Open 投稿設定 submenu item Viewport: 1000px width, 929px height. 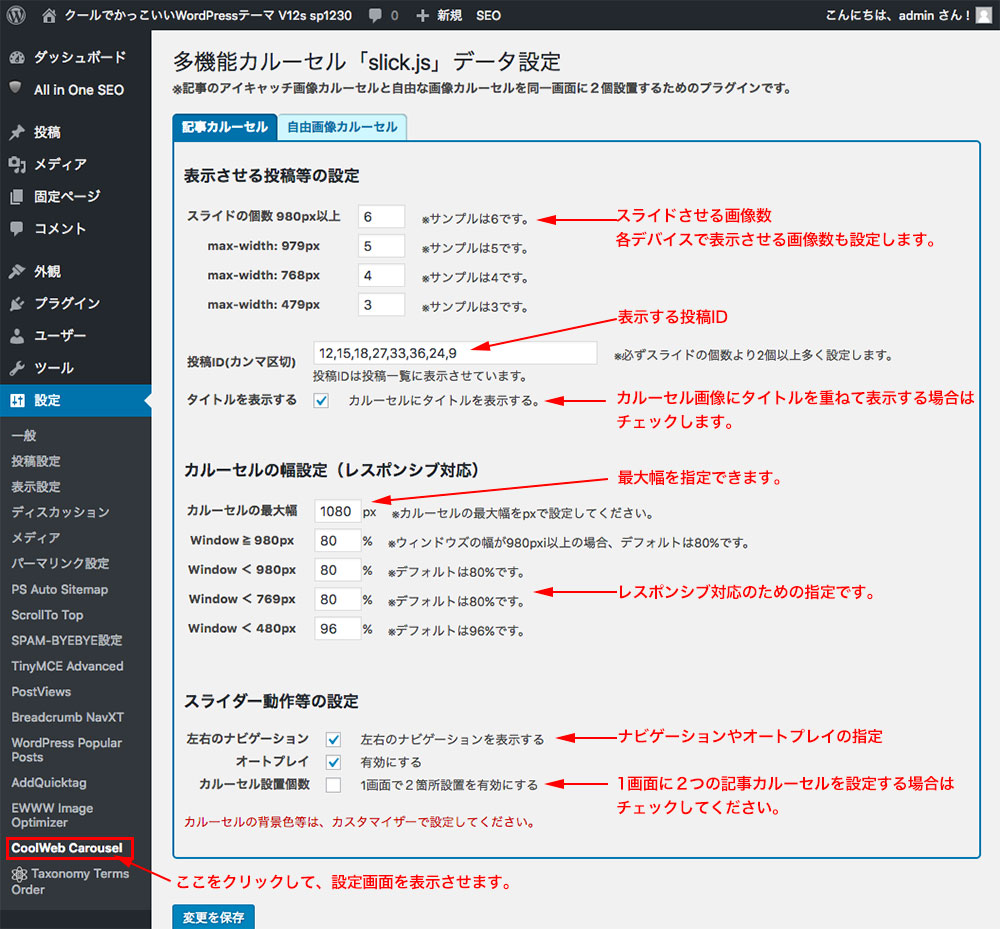tap(36, 461)
